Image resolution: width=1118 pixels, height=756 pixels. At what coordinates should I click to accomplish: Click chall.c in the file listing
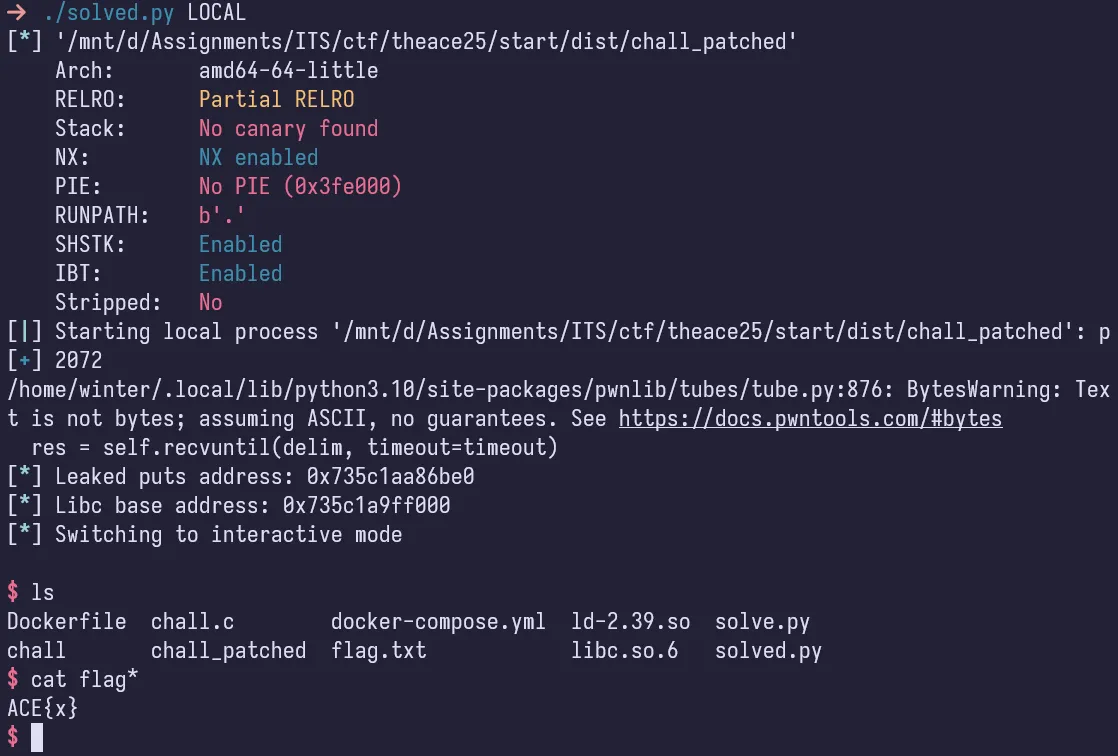[x=192, y=621]
